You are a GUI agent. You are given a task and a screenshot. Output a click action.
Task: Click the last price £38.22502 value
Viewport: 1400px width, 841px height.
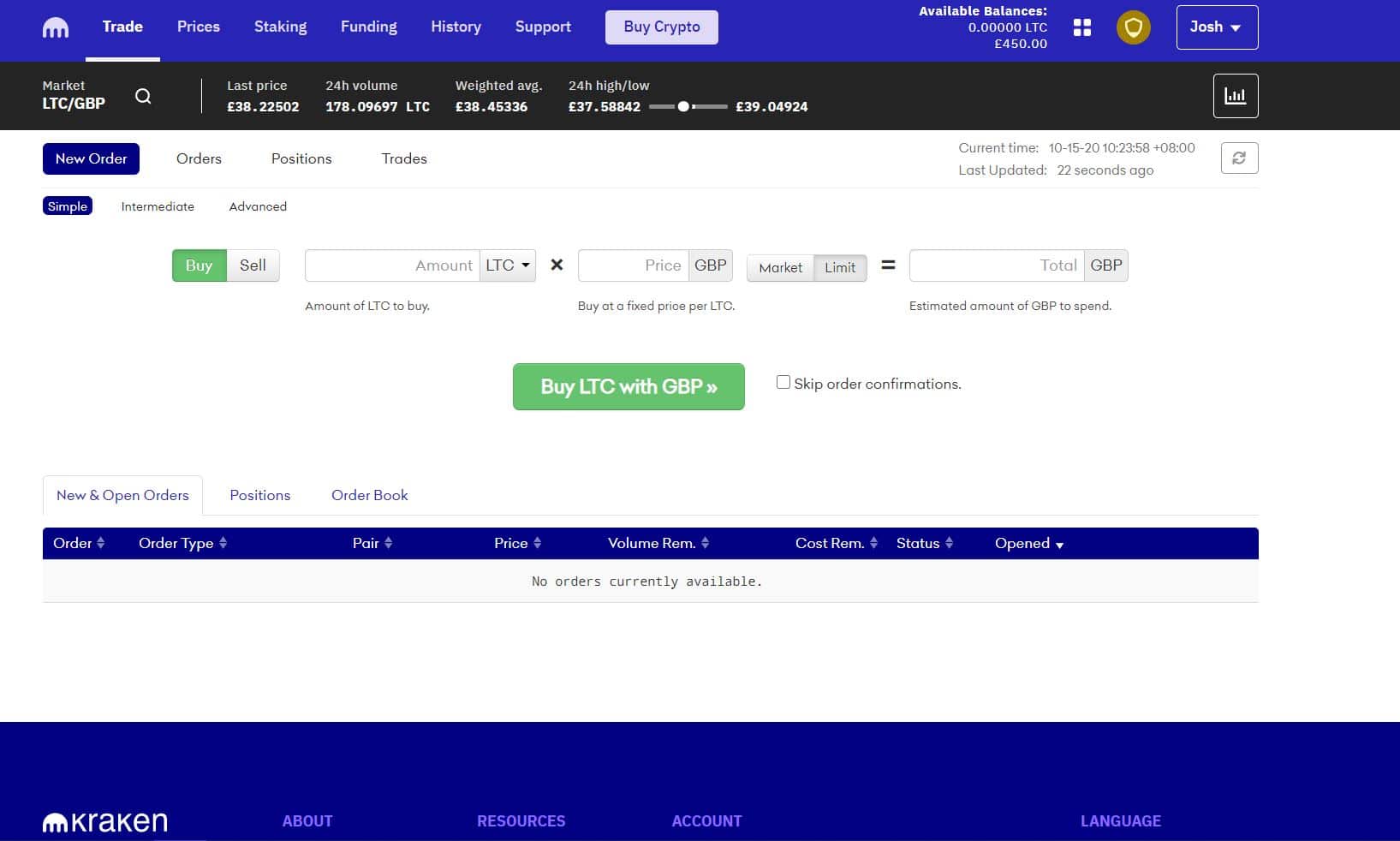(263, 107)
